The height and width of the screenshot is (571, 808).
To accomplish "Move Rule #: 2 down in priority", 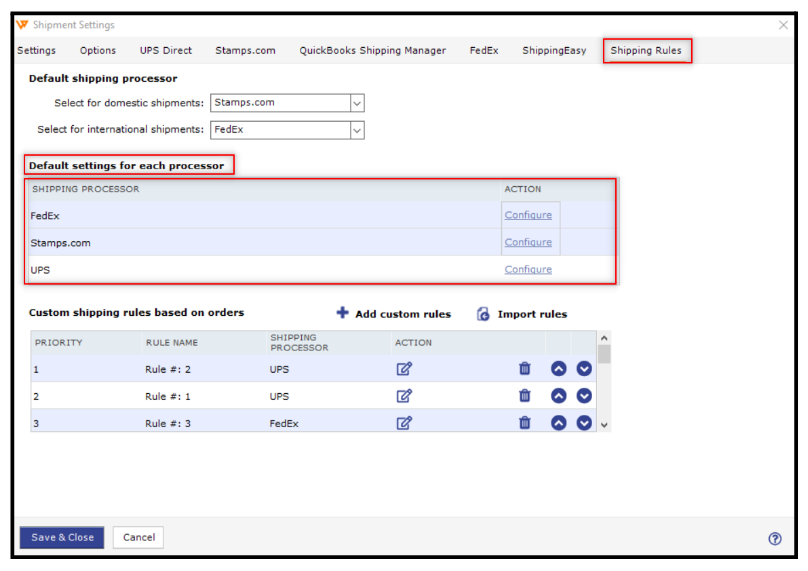I will [x=584, y=369].
